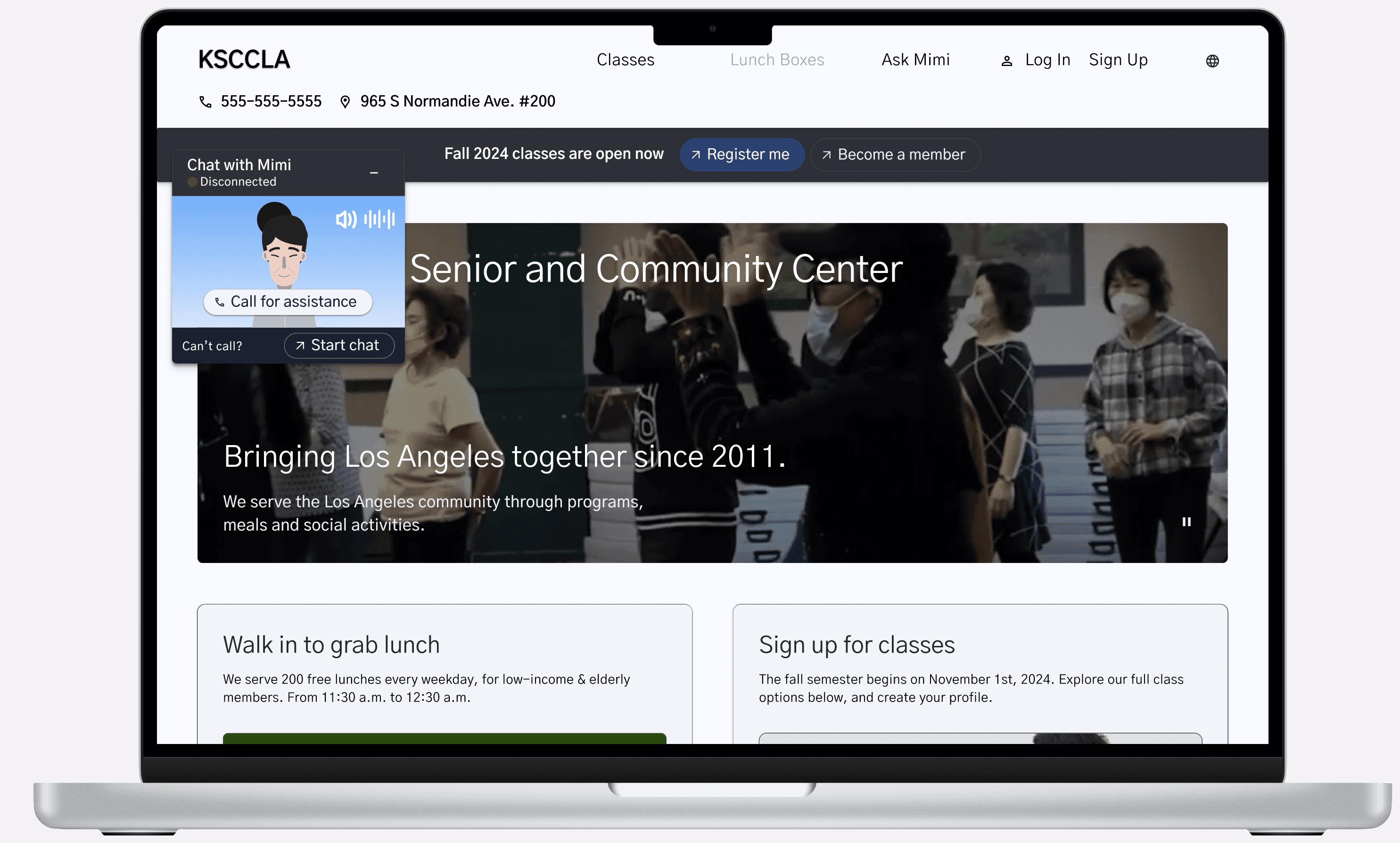Screen dimensions: 1400x843
Task: Click the user profile icon
Action: [x=1006, y=61]
